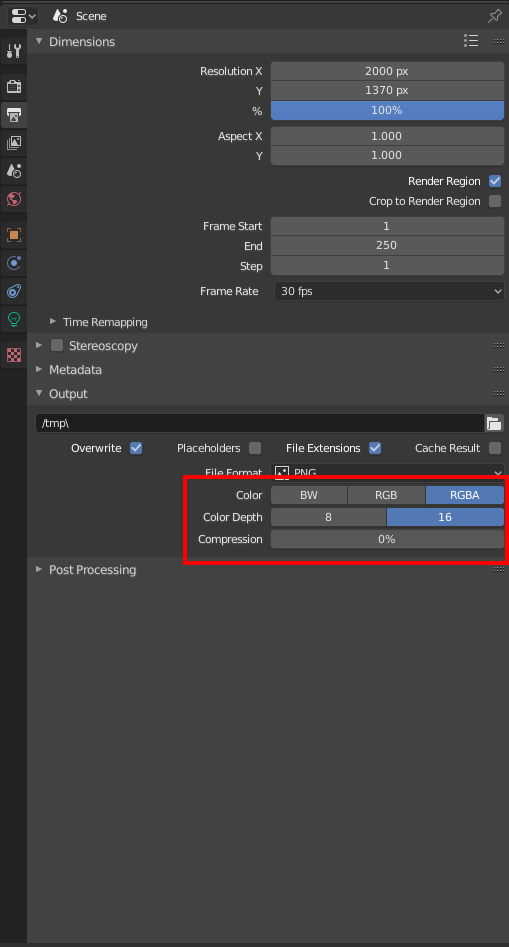Open the Dimensions presets list icon

click(x=471, y=41)
